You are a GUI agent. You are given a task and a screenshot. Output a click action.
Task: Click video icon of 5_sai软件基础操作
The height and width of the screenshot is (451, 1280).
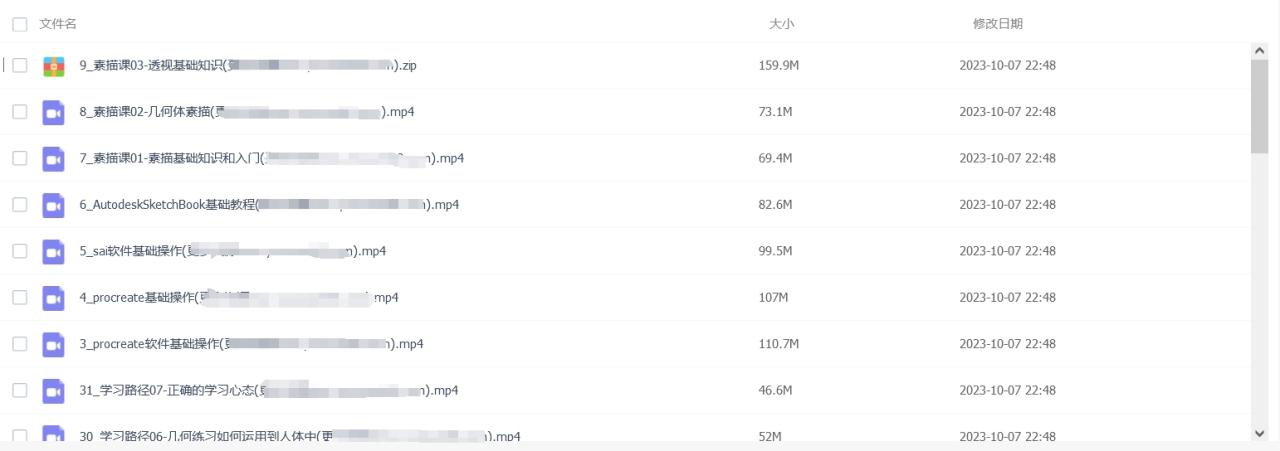point(53,251)
